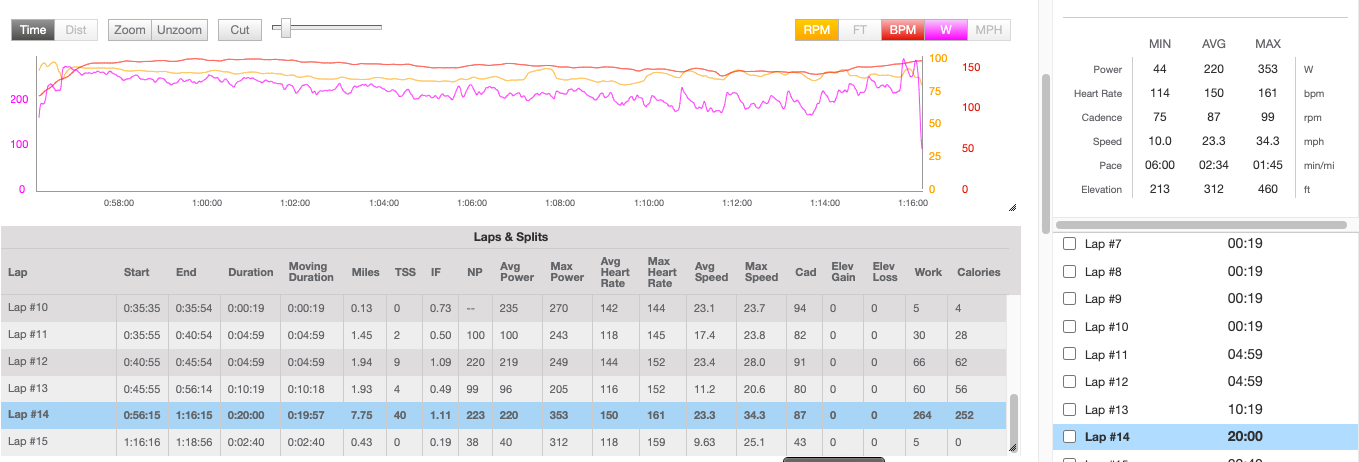Switch chart x-axis to Time

pyautogui.click(x=33, y=30)
